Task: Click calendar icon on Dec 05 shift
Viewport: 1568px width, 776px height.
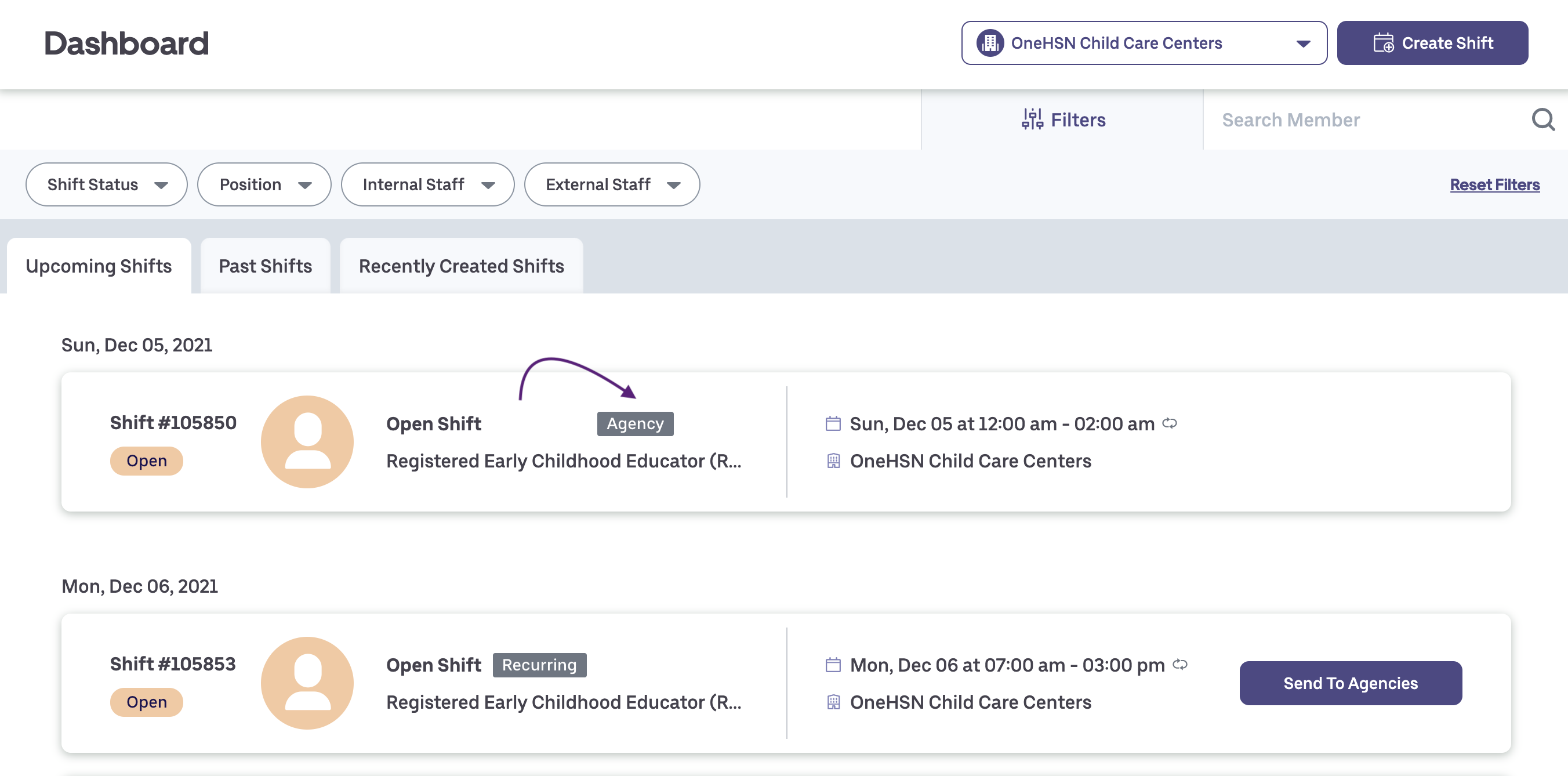Action: [833, 423]
